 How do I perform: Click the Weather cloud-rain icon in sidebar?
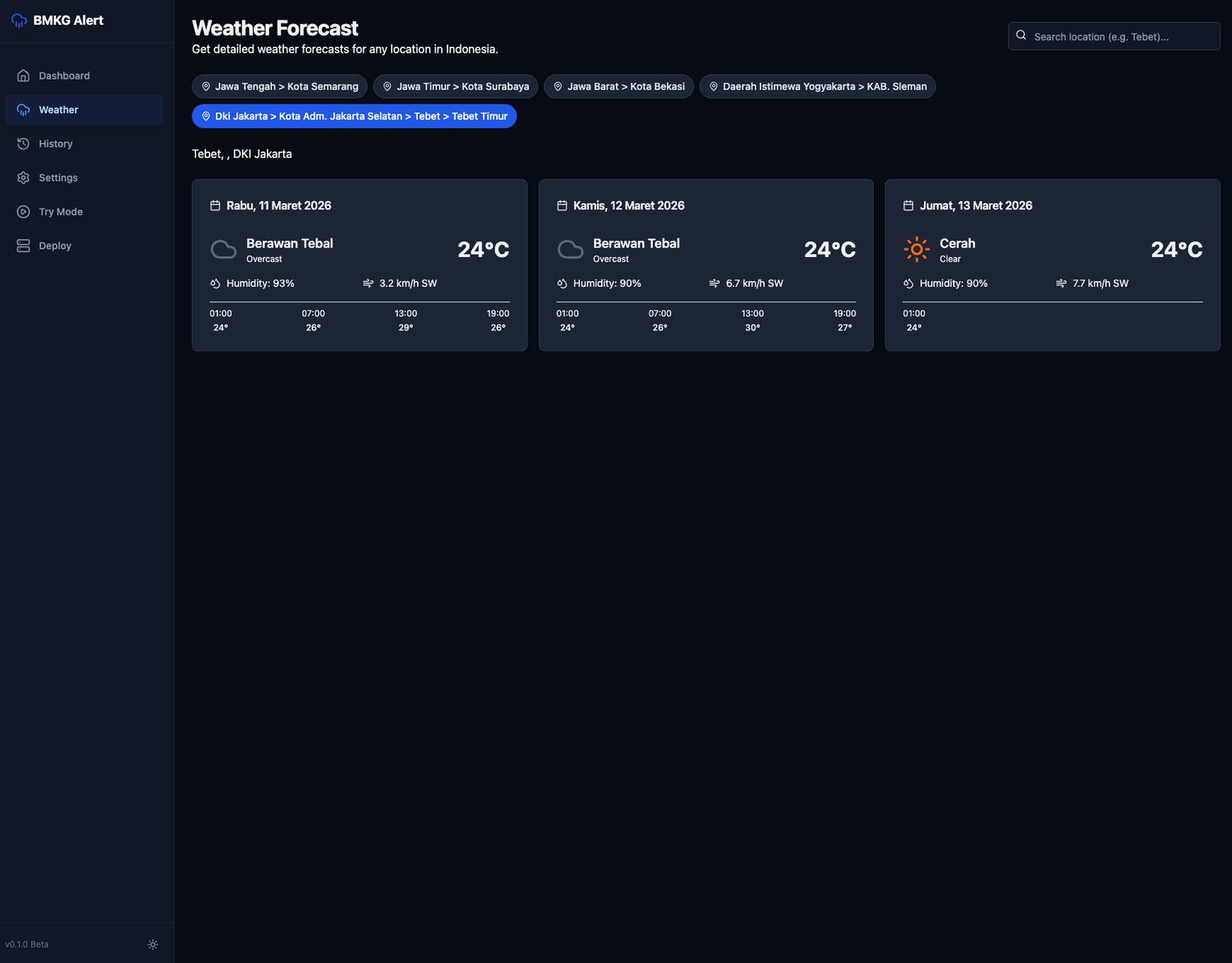coord(23,110)
